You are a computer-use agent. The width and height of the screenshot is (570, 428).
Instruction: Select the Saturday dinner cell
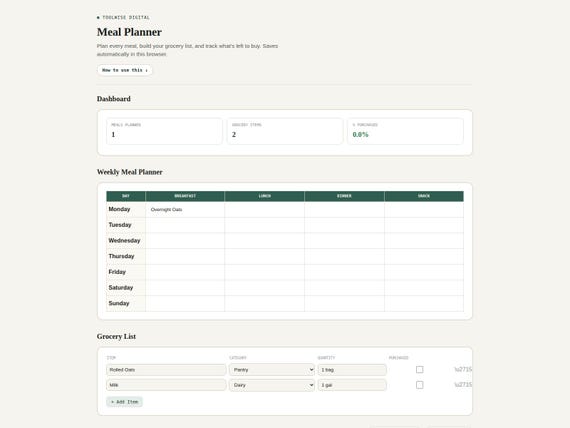click(344, 288)
